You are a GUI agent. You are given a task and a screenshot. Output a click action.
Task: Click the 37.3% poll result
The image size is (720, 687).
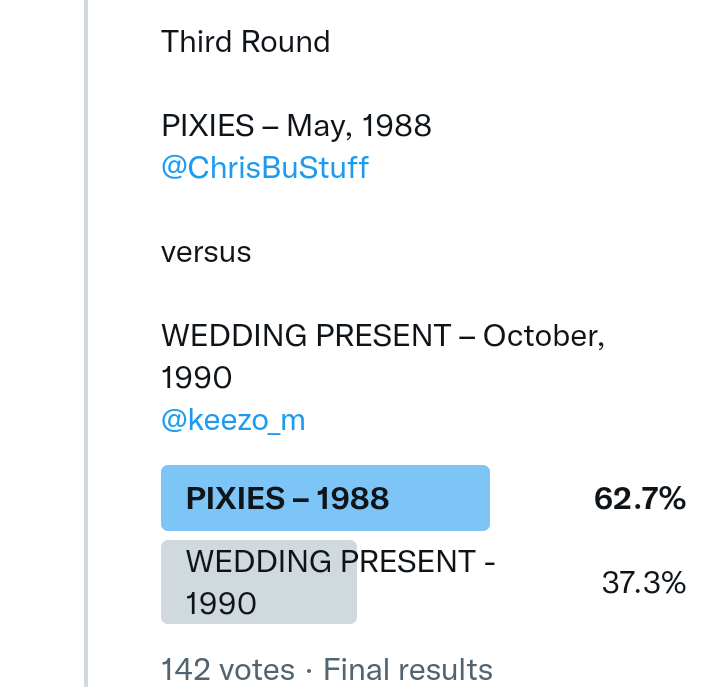(x=643, y=583)
